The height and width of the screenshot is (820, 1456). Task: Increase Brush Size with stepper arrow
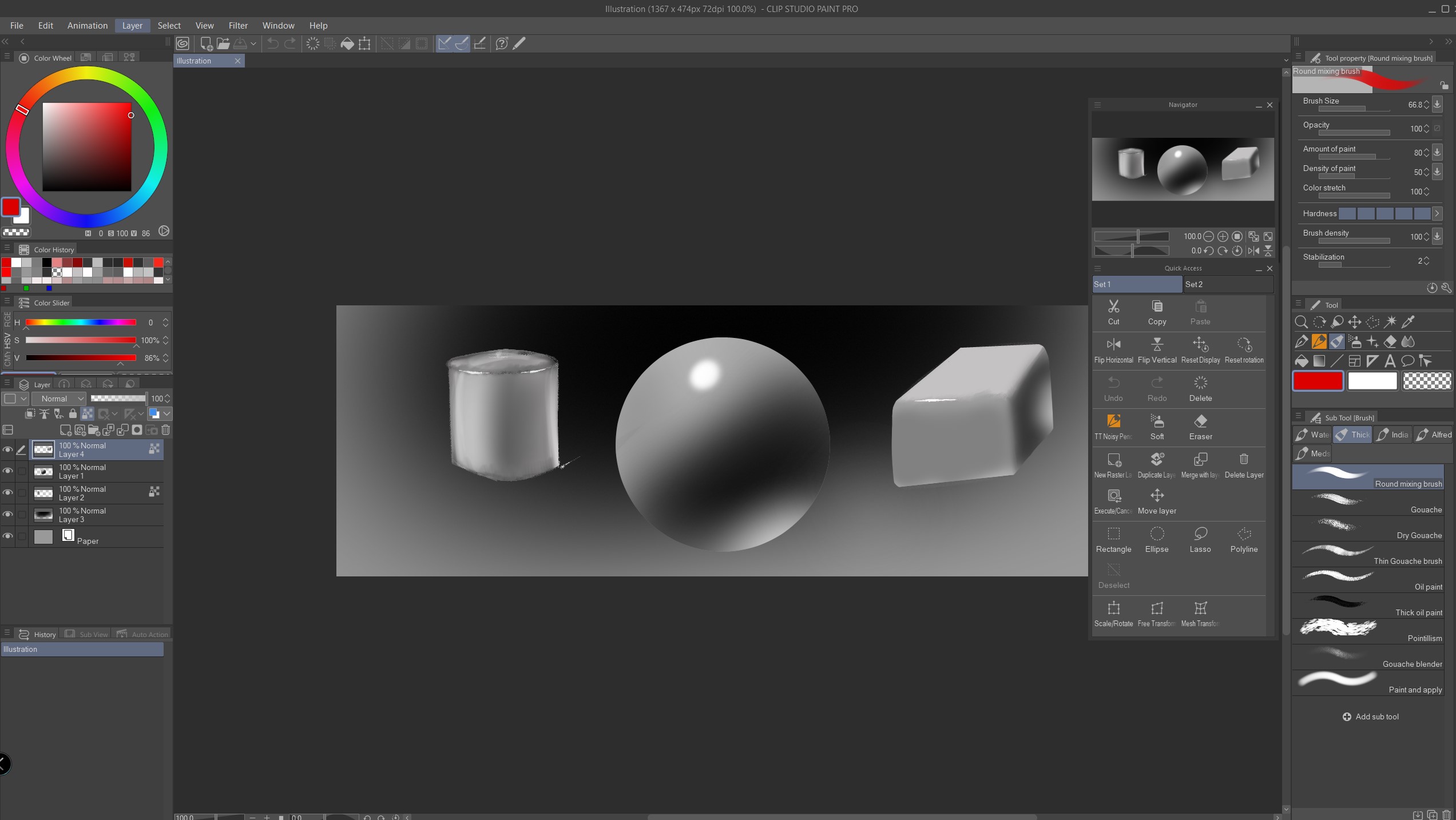pos(1426,102)
